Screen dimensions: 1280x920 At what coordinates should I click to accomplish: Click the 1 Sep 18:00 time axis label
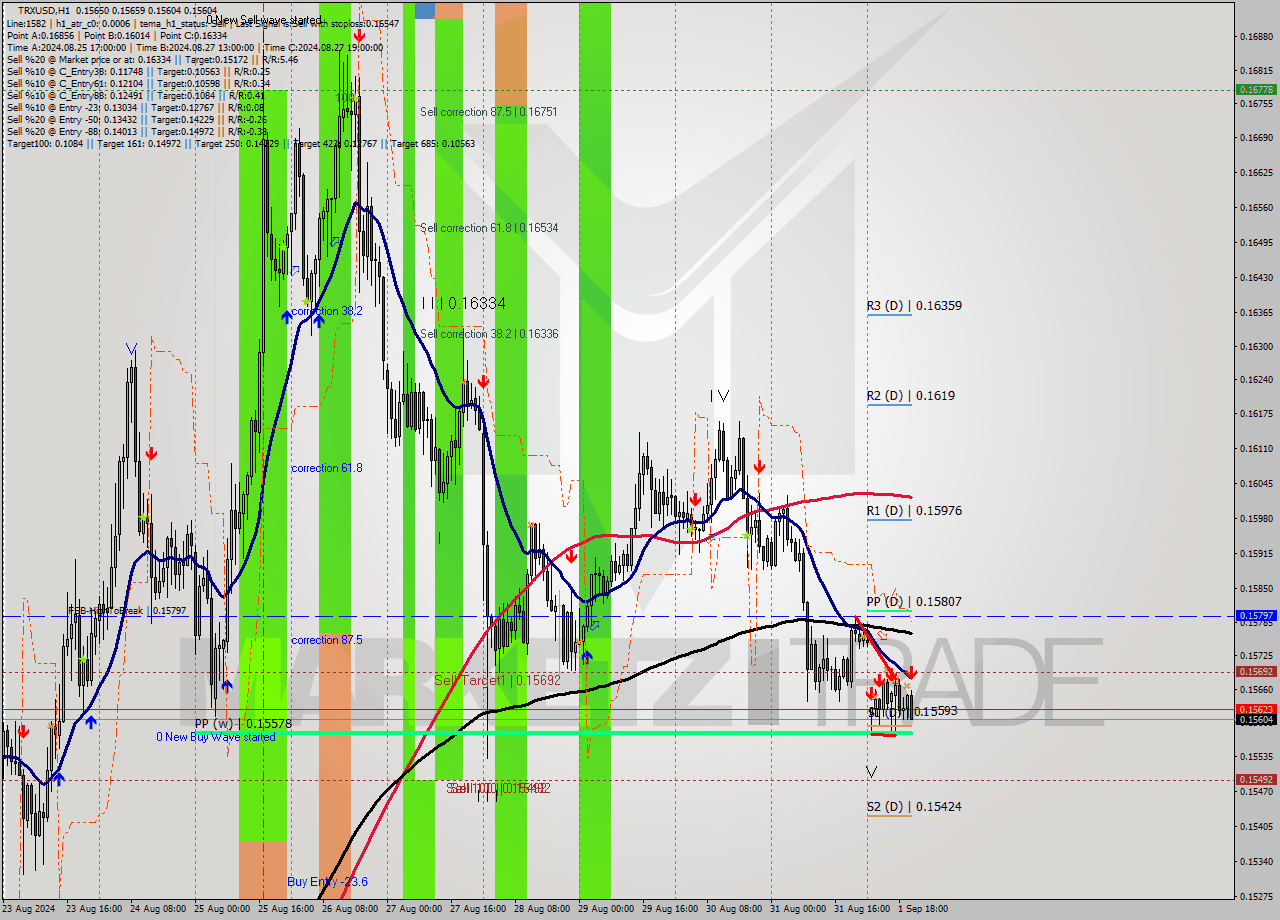coord(921,909)
